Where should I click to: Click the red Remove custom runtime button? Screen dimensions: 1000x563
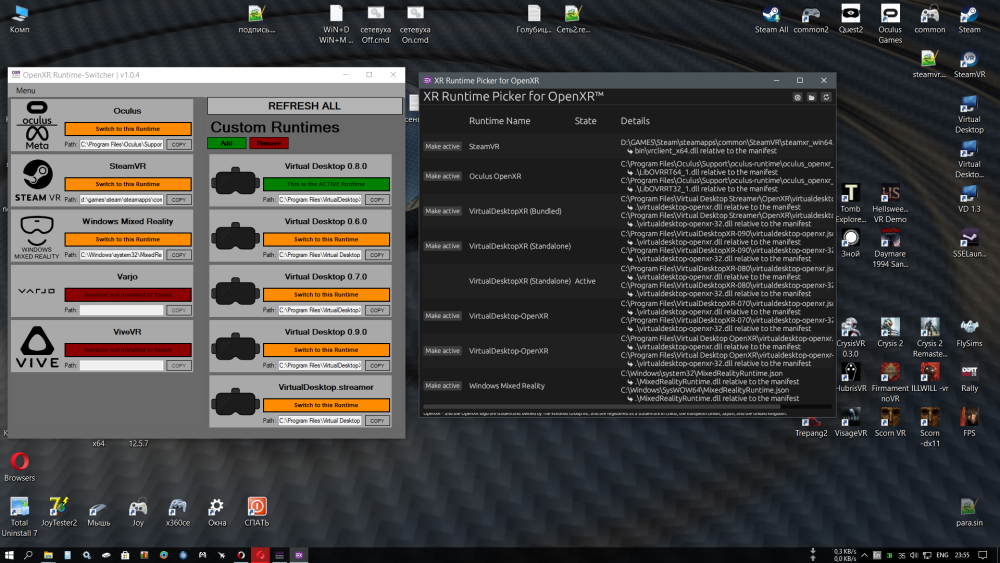(x=268, y=143)
